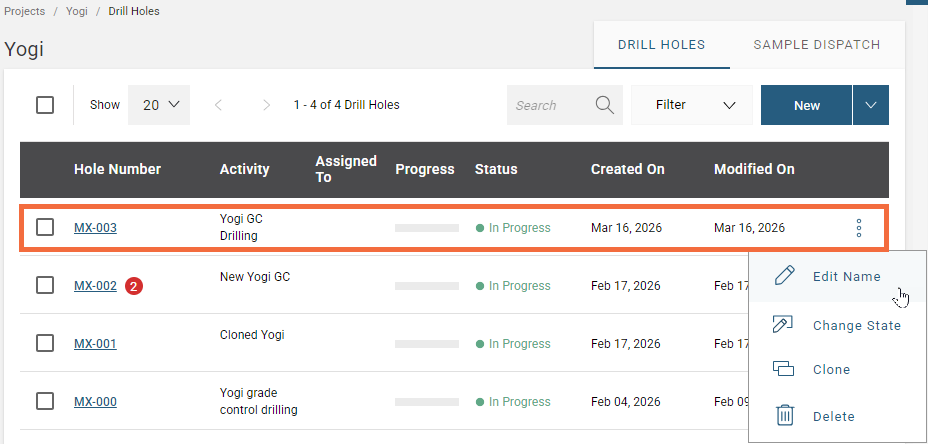Click the MX-003 progress bar

click(425, 228)
